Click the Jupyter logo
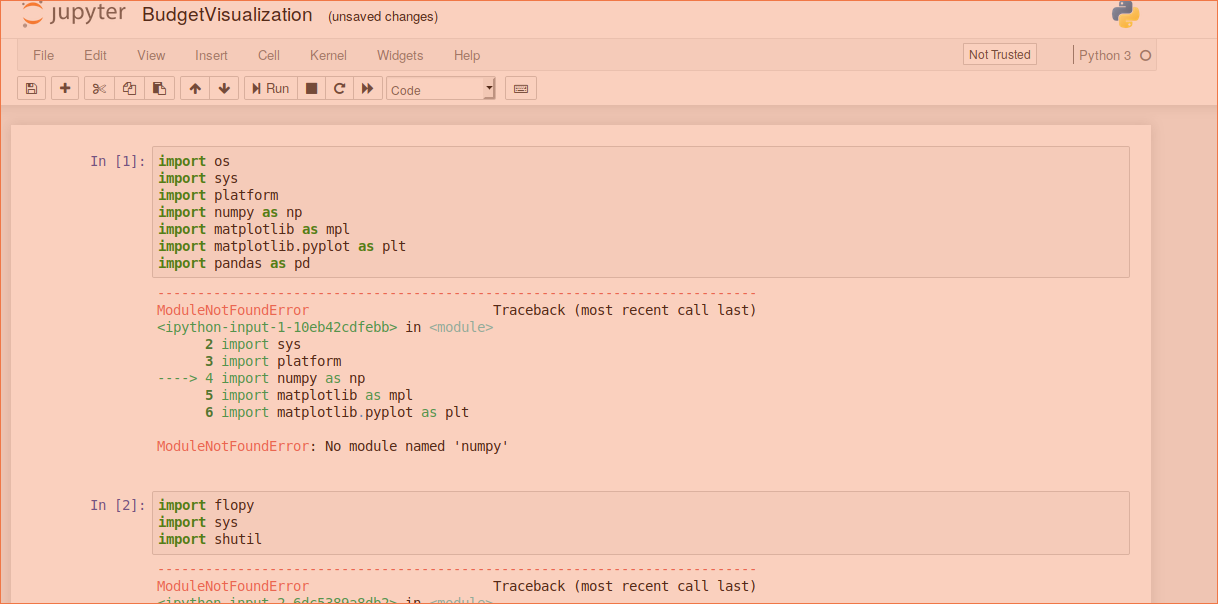1218x604 pixels. pyautogui.click(x=74, y=14)
